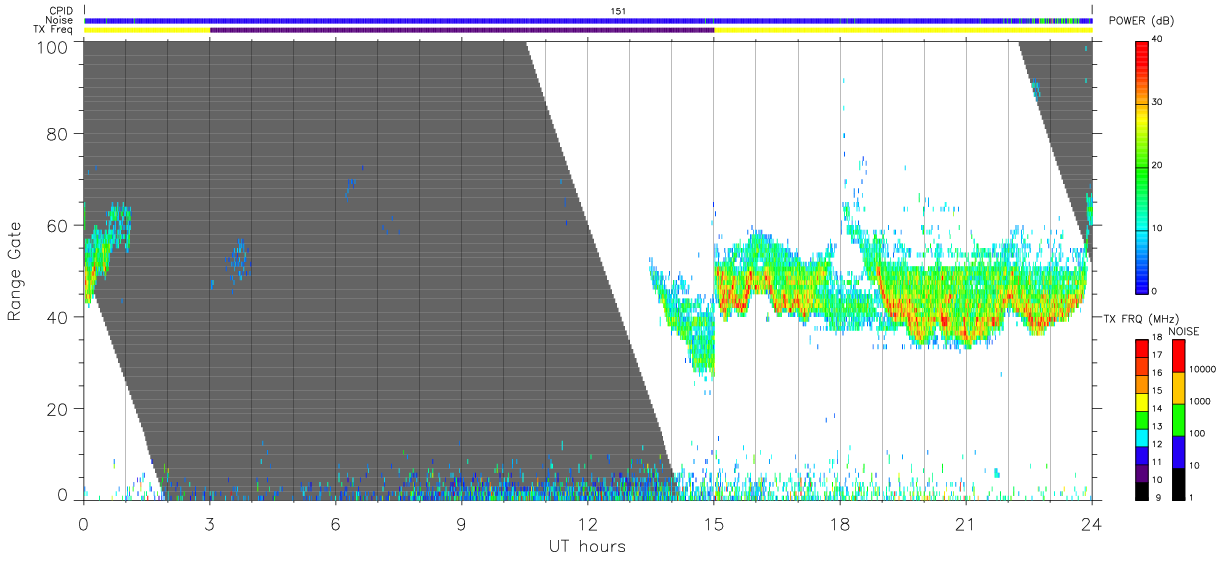Click the 6 tick on the UT hours axis
1228x567 pixels.
point(336,523)
